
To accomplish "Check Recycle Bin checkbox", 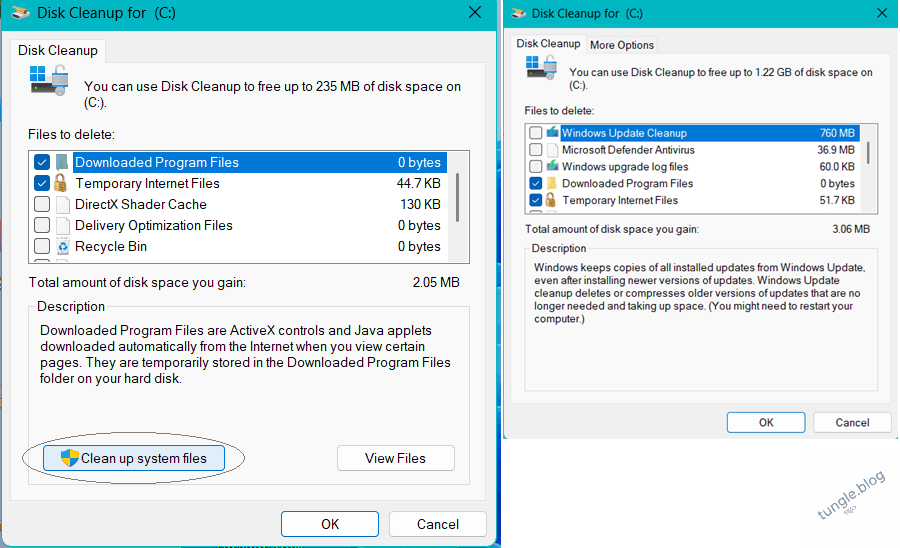I will point(42,246).
